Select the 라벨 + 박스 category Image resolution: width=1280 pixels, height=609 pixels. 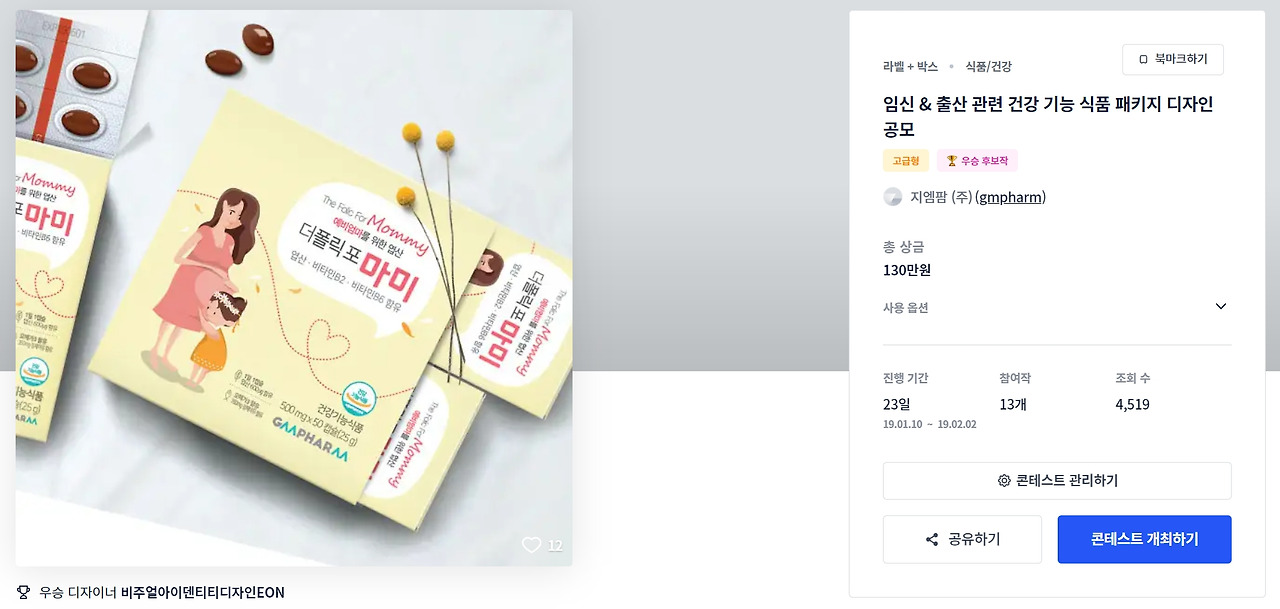[x=910, y=66]
